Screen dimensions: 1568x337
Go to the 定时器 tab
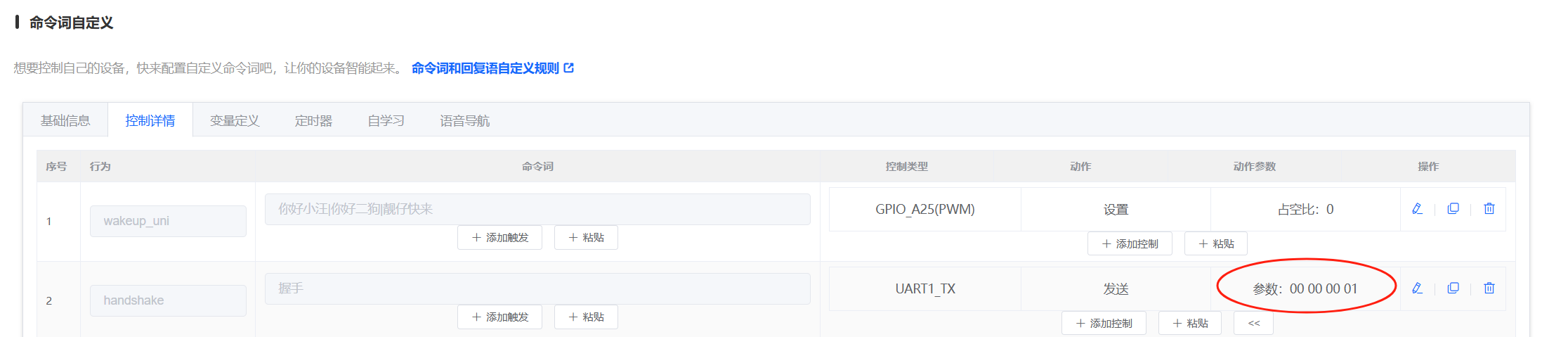pyautogui.click(x=313, y=121)
